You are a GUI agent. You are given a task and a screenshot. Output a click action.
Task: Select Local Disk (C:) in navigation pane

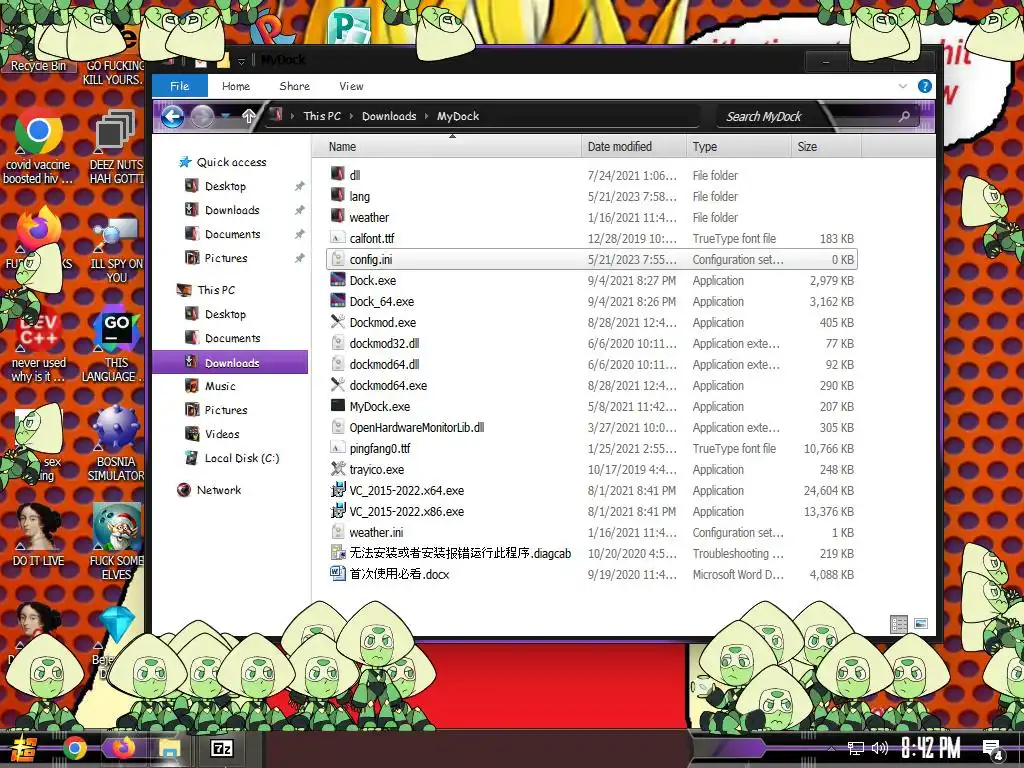coord(242,458)
